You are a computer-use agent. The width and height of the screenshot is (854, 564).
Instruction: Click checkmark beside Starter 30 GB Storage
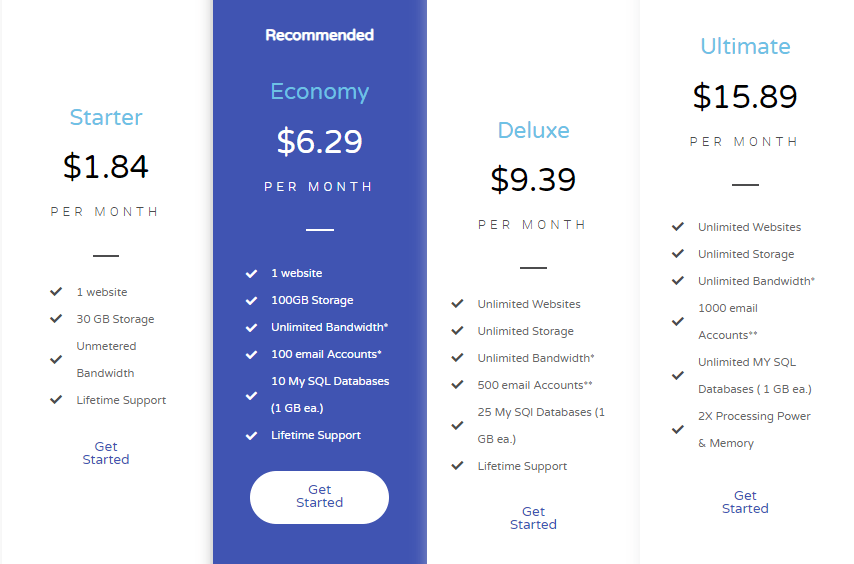click(56, 318)
